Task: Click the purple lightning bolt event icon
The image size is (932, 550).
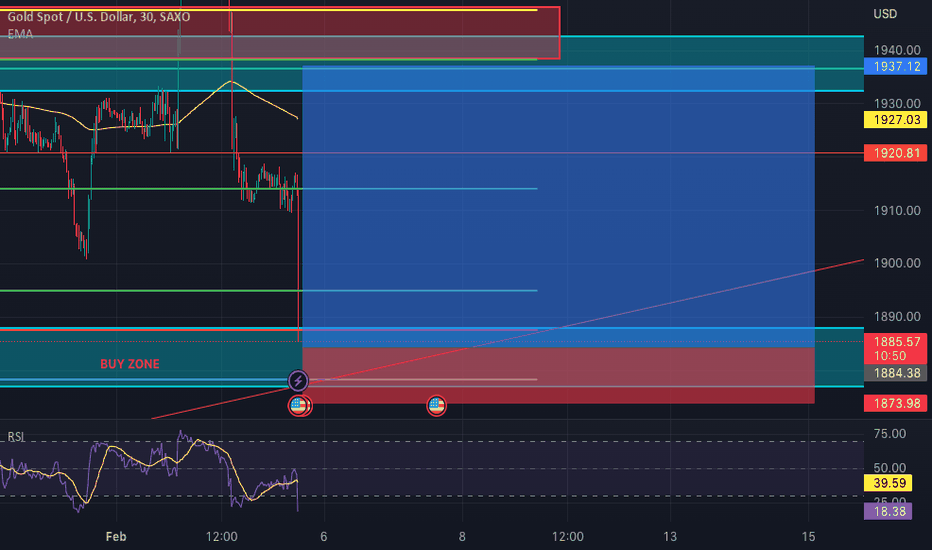Action: pyautogui.click(x=298, y=381)
